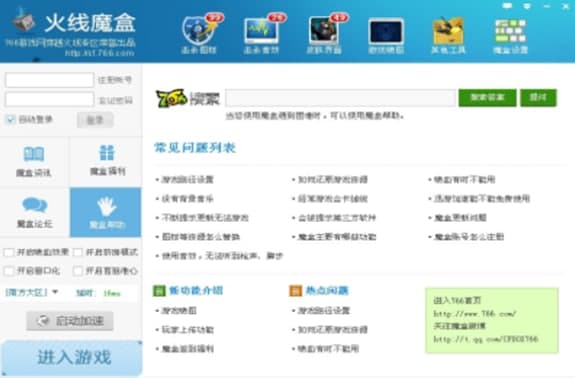Click the wide green search button
575x378 pixels.
(487, 98)
